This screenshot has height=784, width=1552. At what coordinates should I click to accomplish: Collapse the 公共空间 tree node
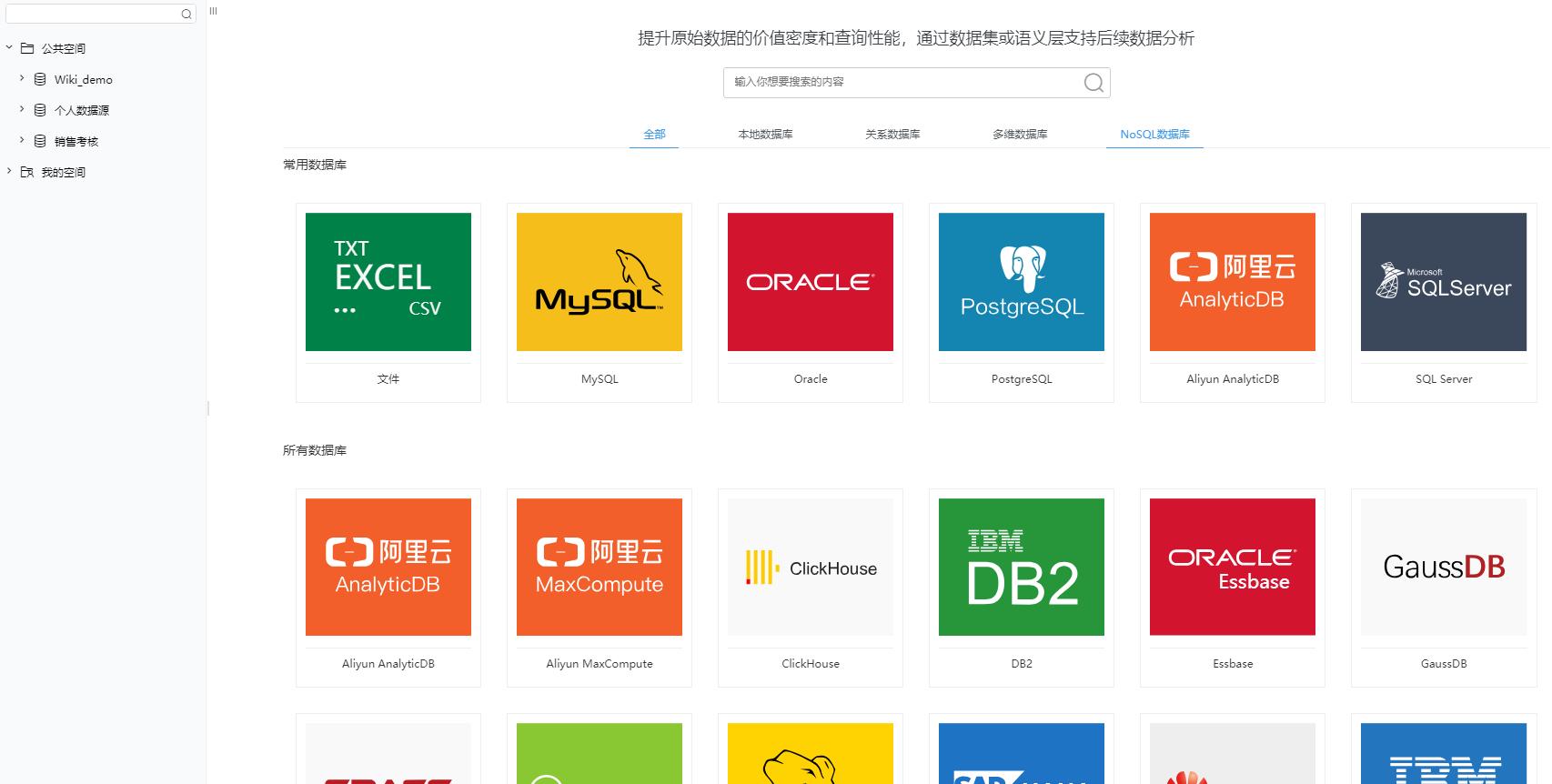tap(9, 47)
